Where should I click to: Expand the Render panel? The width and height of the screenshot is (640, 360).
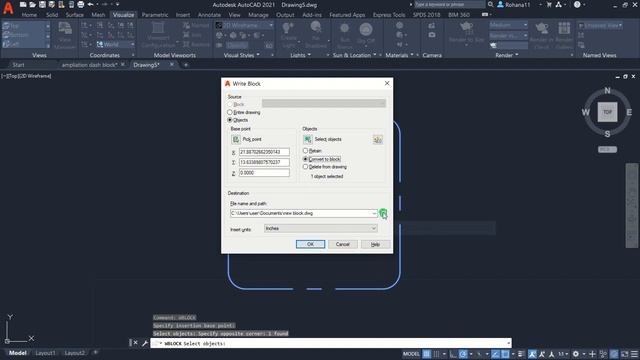coord(507,55)
